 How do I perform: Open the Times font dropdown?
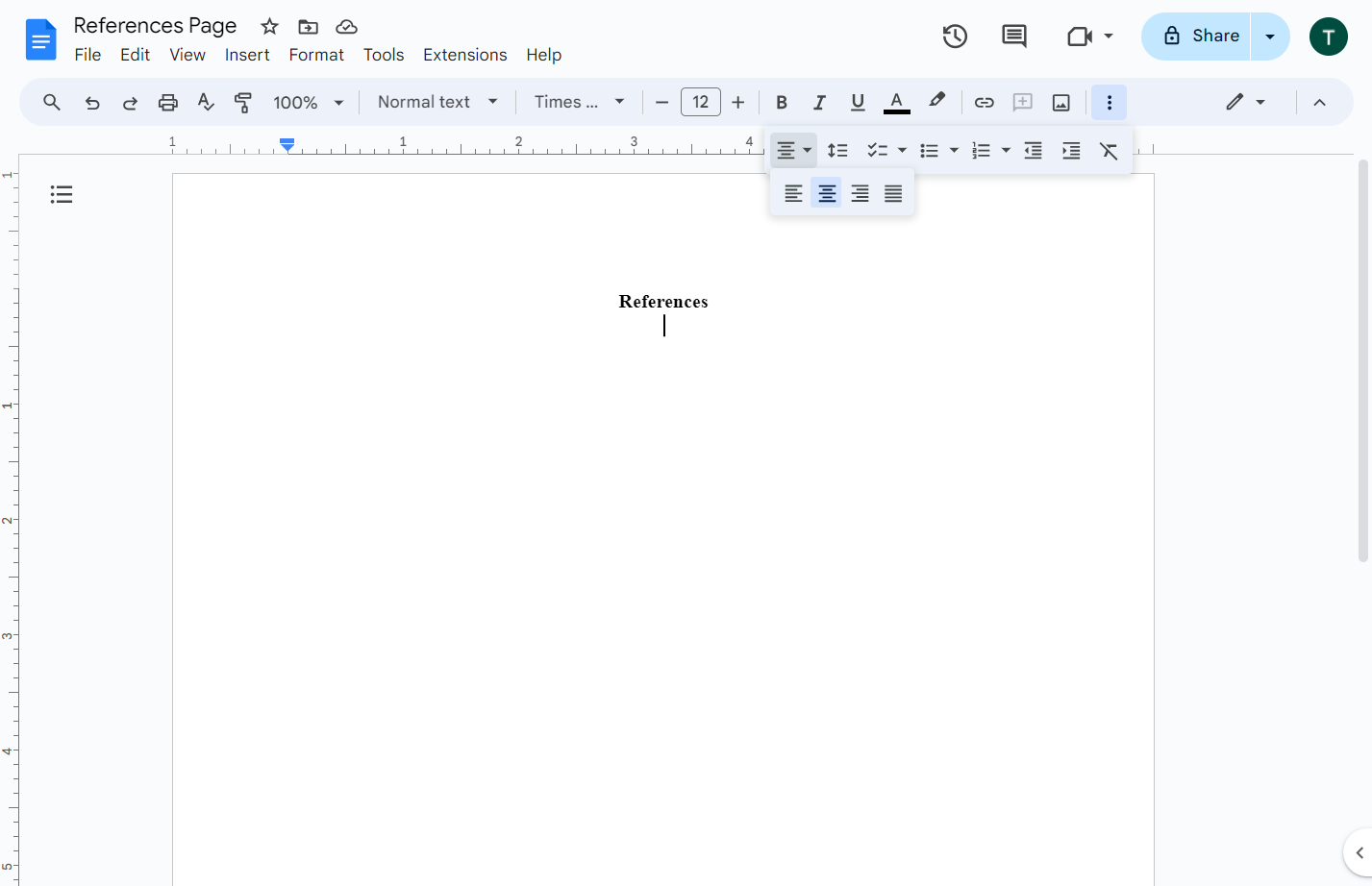click(x=580, y=102)
